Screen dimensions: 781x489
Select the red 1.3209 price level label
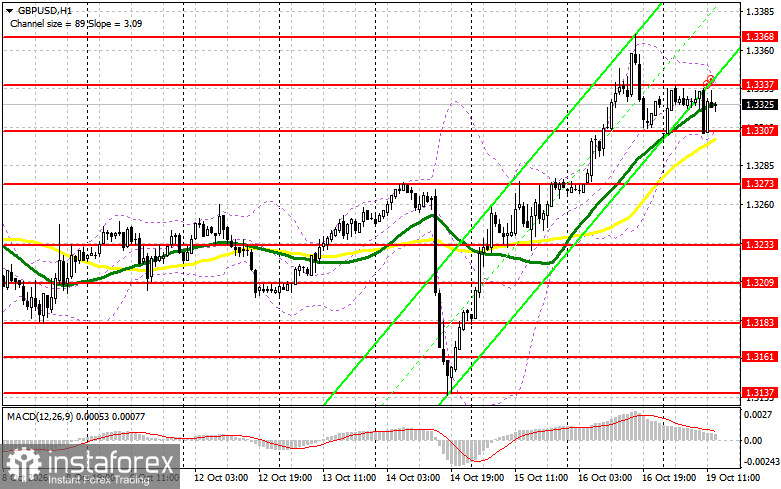(760, 282)
